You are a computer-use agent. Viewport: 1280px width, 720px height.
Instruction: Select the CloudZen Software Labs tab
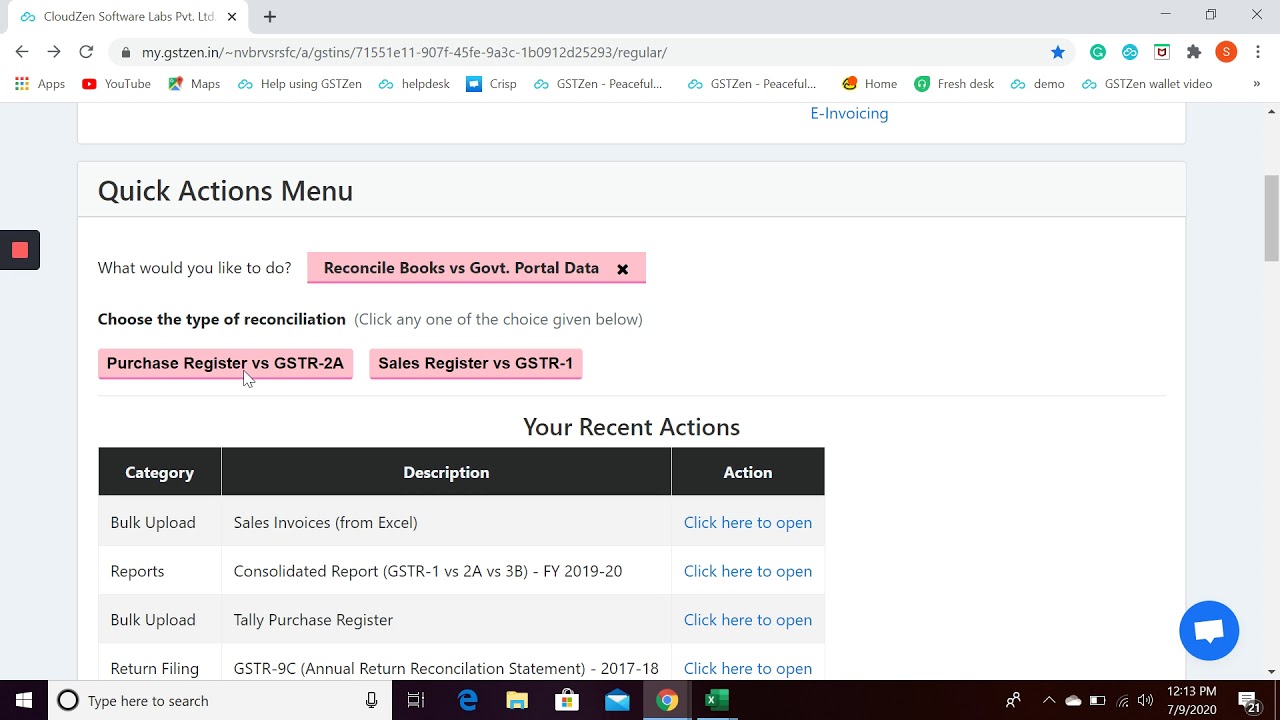[128, 17]
